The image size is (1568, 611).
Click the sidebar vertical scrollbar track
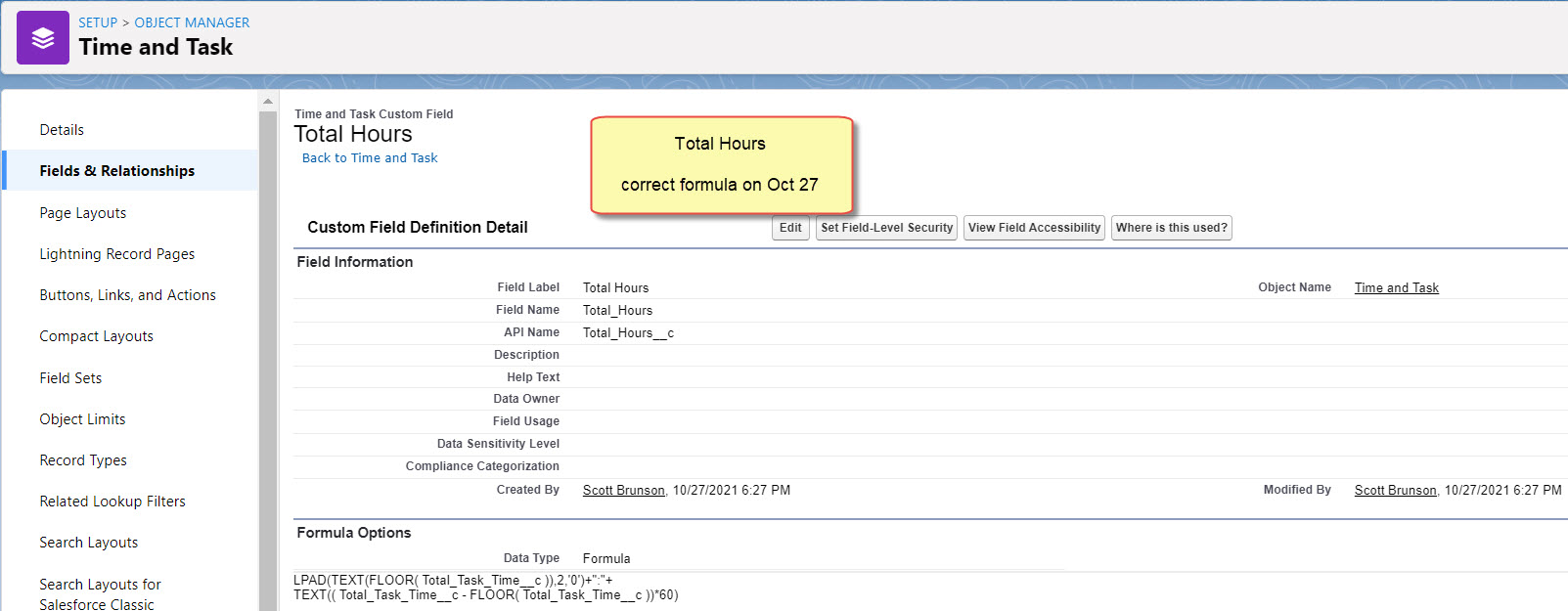[268, 362]
